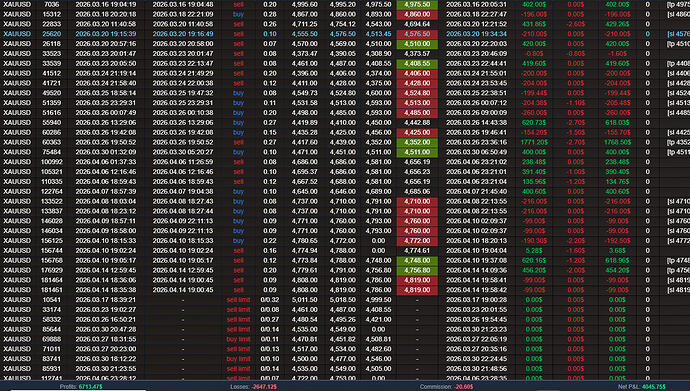Select ticket 122764
The width and height of the screenshot is (690, 391).
tap(51, 191)
